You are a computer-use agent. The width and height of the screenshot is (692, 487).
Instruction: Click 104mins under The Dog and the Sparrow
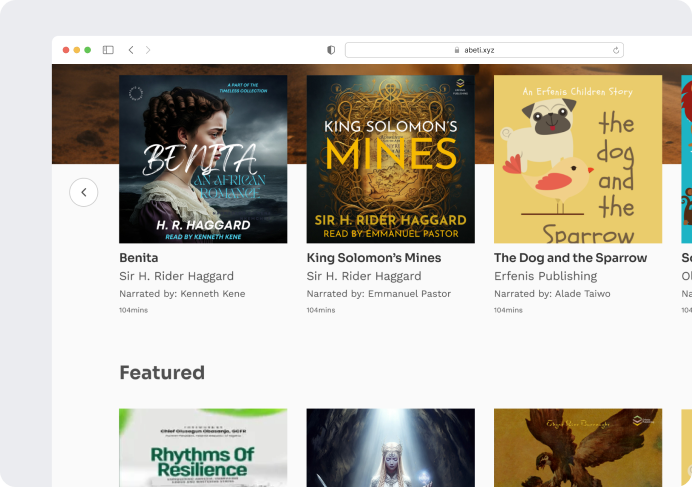coord(508,310)
